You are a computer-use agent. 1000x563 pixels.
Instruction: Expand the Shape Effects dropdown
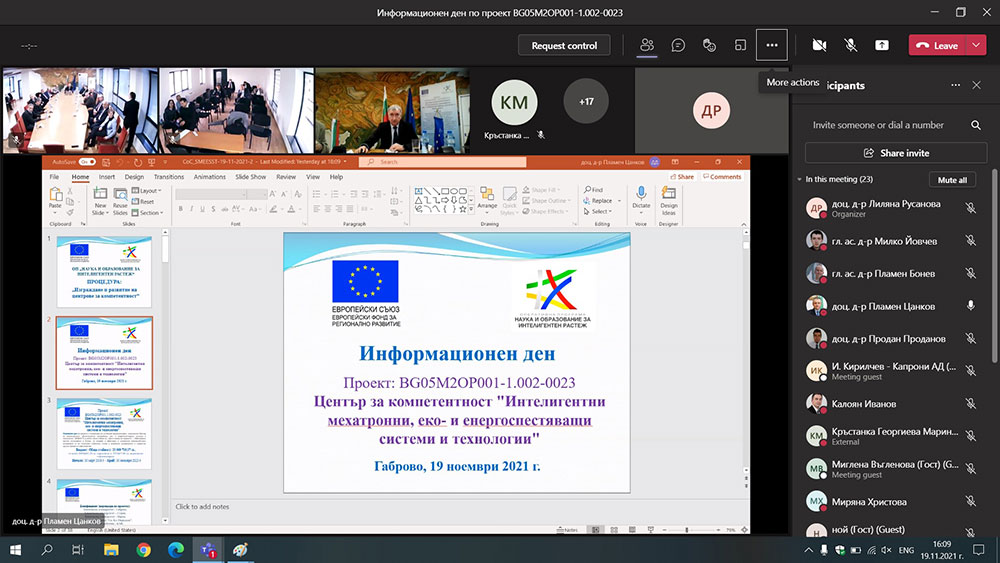pyautogui.click(x=545, y=211)
